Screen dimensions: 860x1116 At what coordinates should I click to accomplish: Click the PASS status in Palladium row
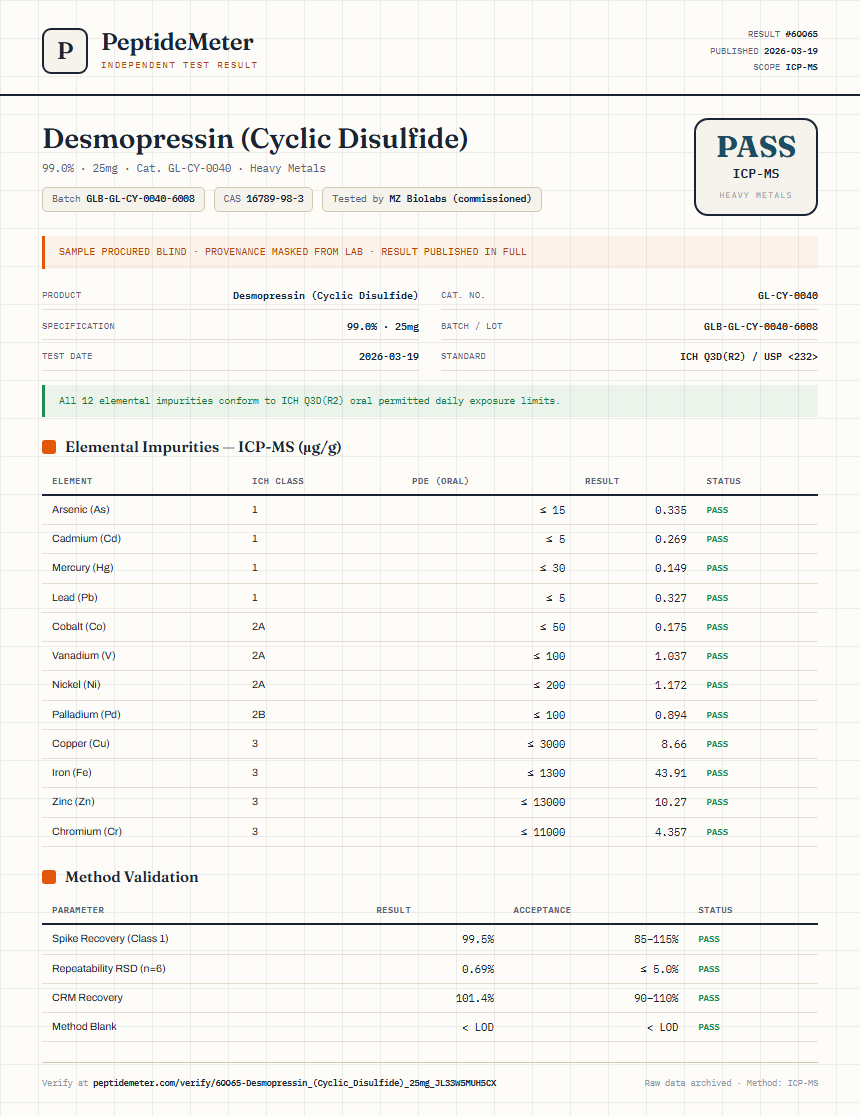point(717,715)
